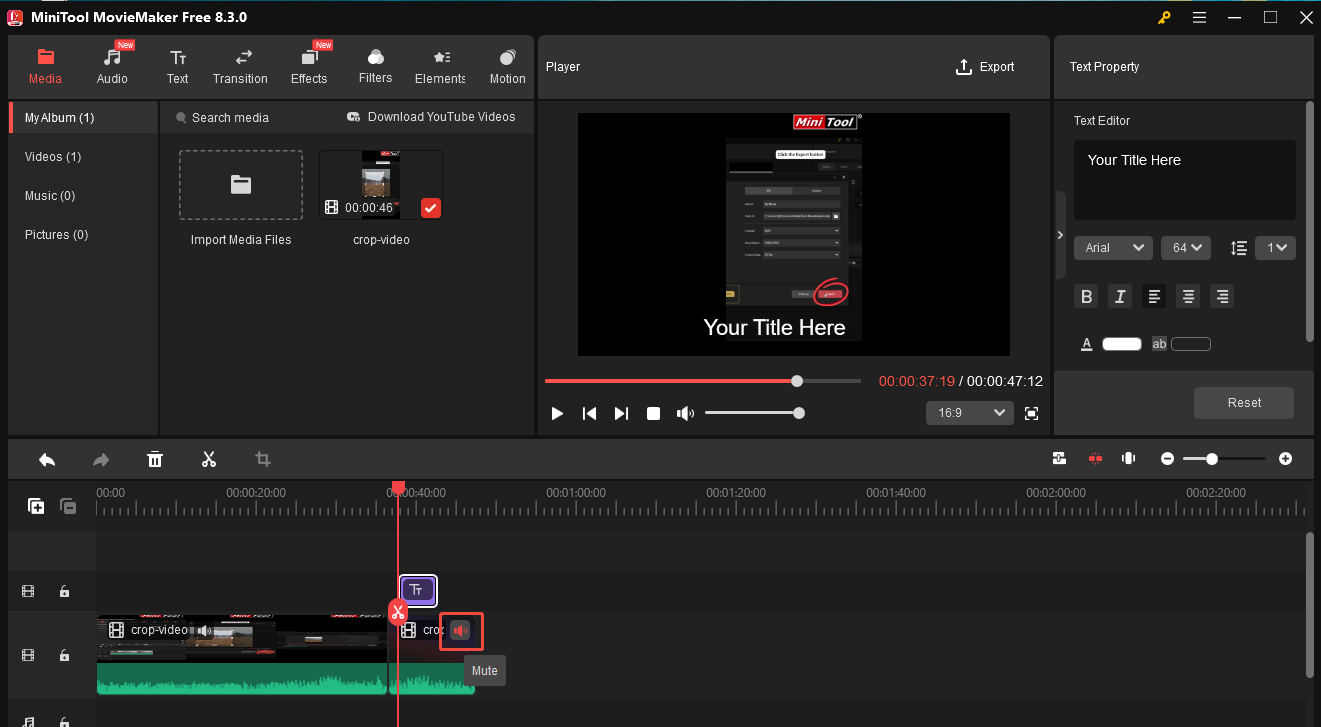
Task: Align the title text to the right
Action: tap(1221, 296)
